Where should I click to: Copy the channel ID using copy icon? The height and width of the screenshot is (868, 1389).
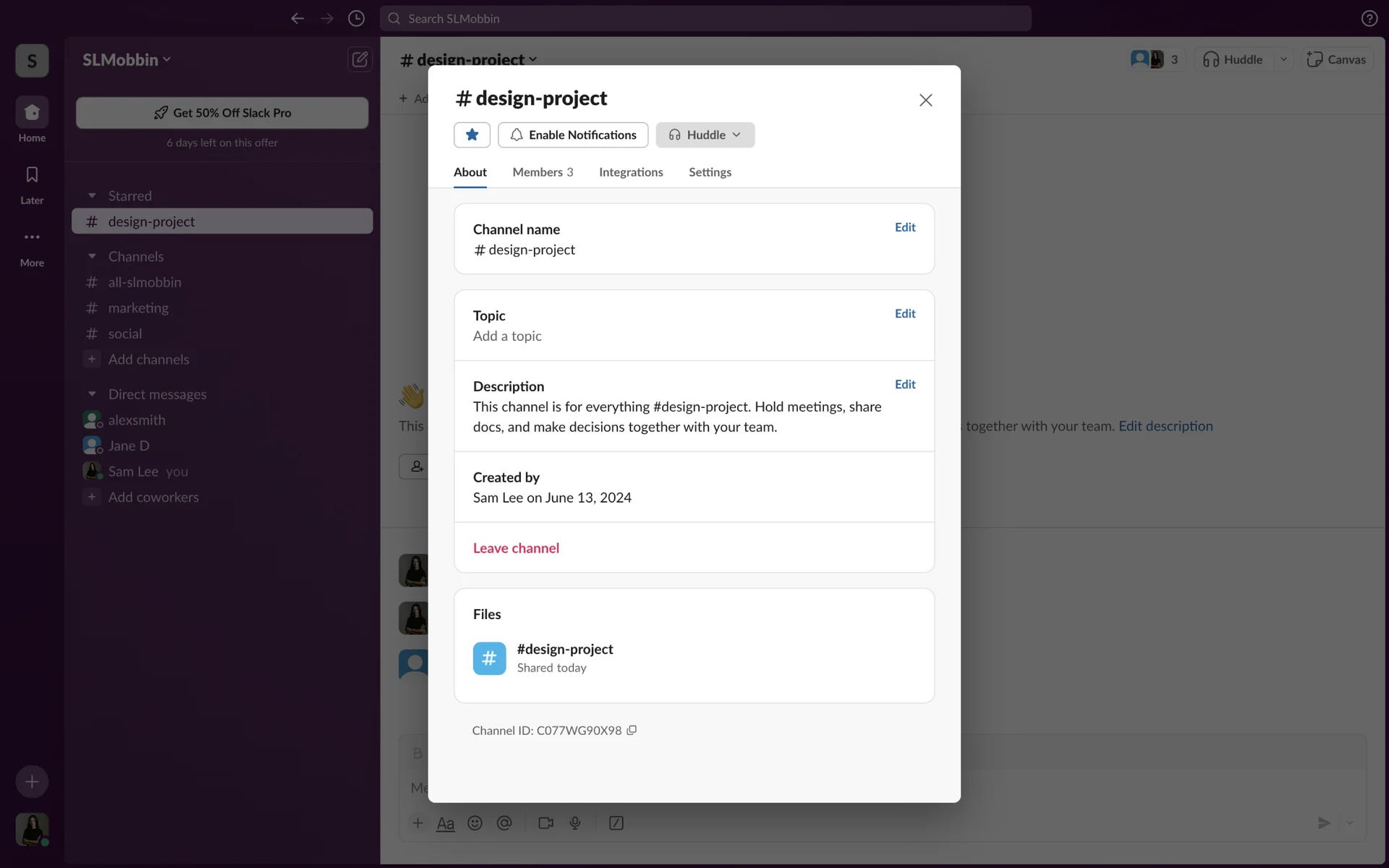tap(632, 730)
